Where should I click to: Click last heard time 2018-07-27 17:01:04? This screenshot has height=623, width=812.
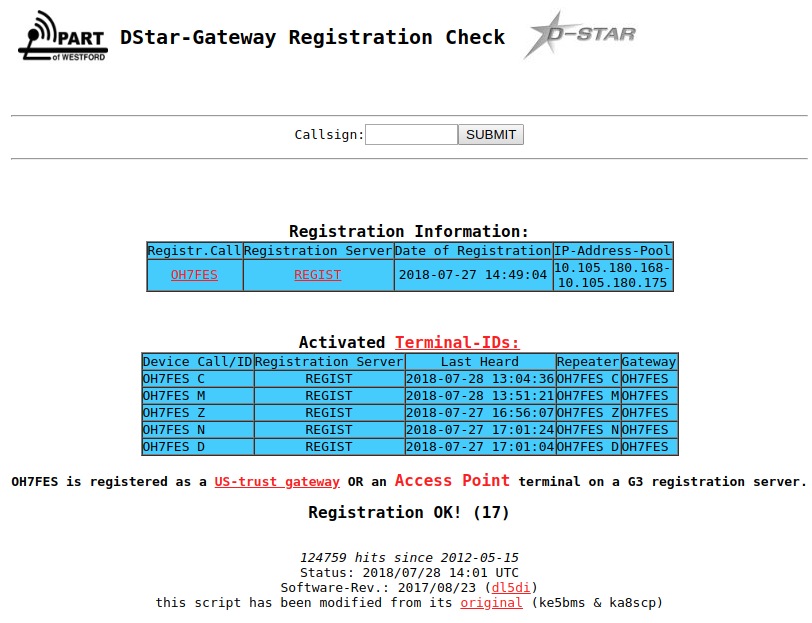[480, 447]
